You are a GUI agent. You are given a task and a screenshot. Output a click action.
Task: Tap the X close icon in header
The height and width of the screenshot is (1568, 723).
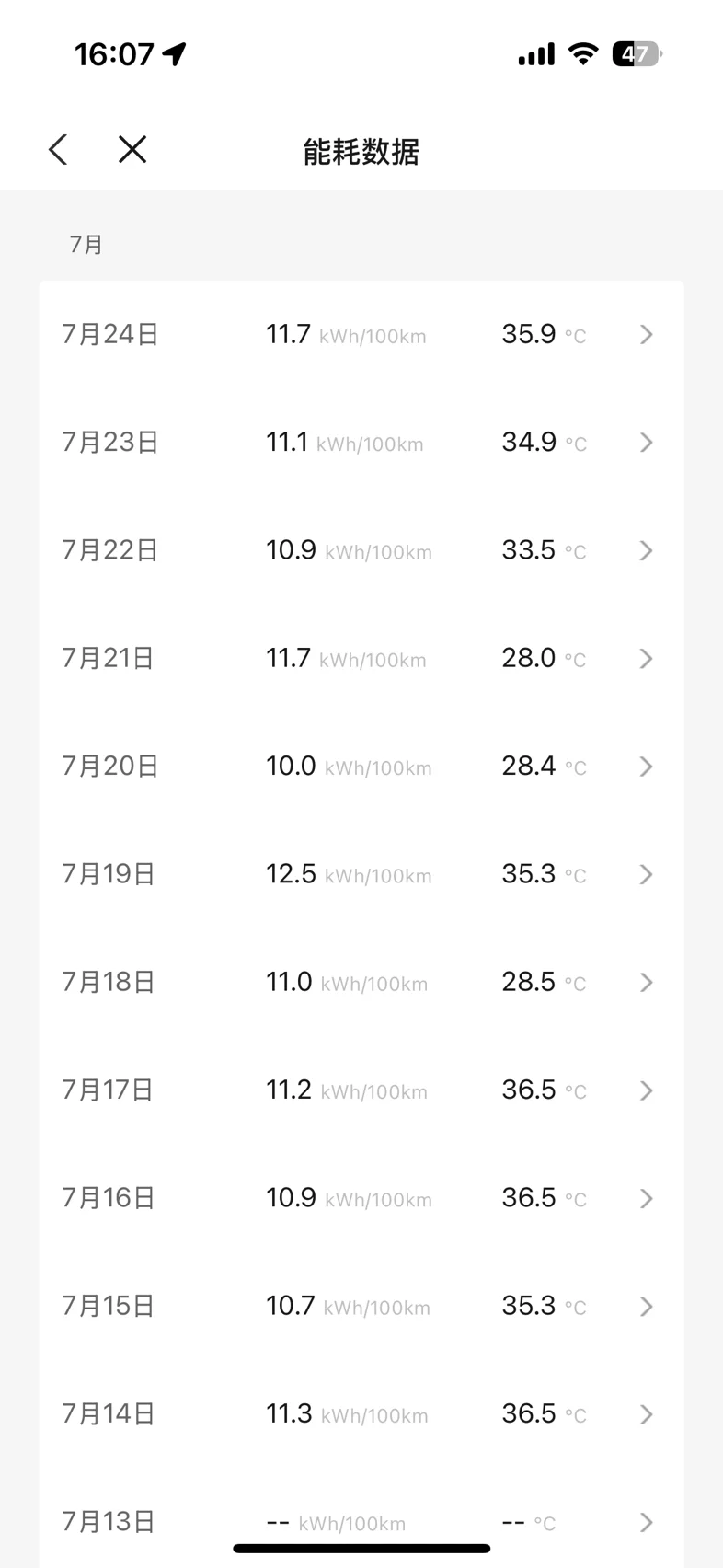(132, 149)
